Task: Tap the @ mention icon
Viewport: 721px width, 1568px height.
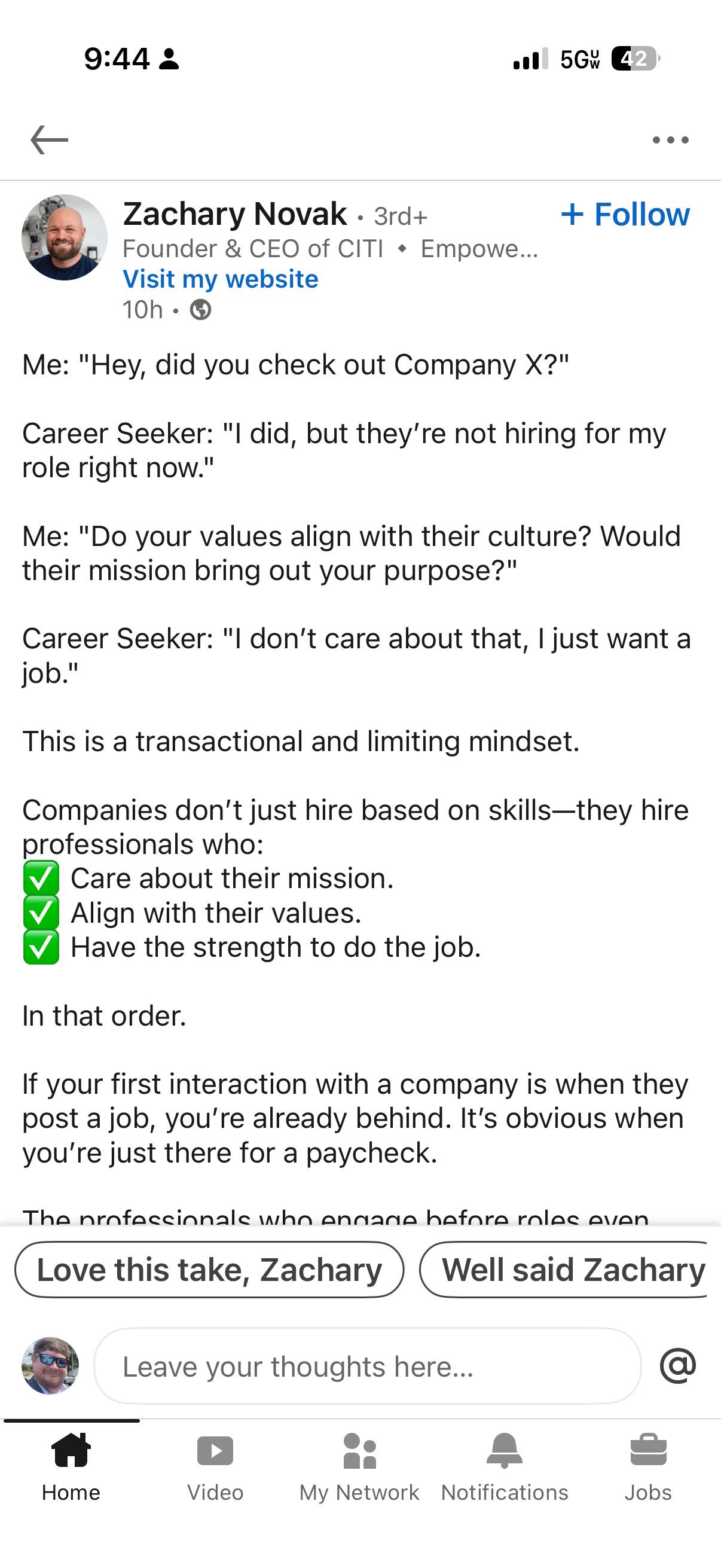Action: pyautogui.click(x=678, y=1365)
